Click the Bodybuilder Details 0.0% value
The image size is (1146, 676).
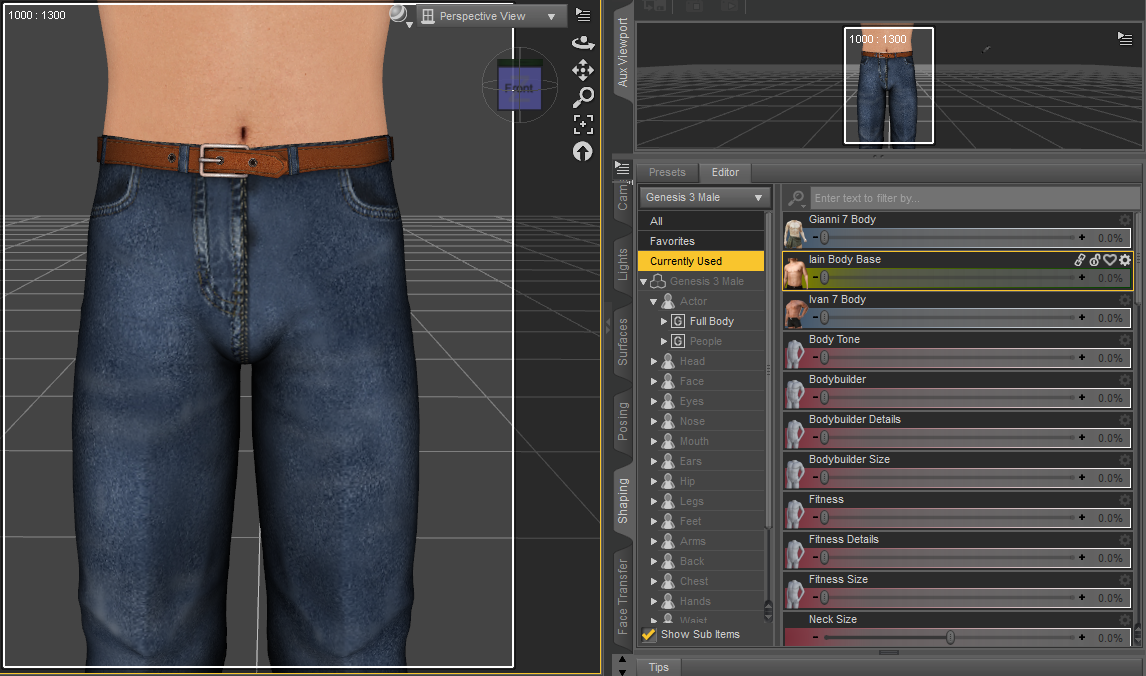coord(1110,438)
